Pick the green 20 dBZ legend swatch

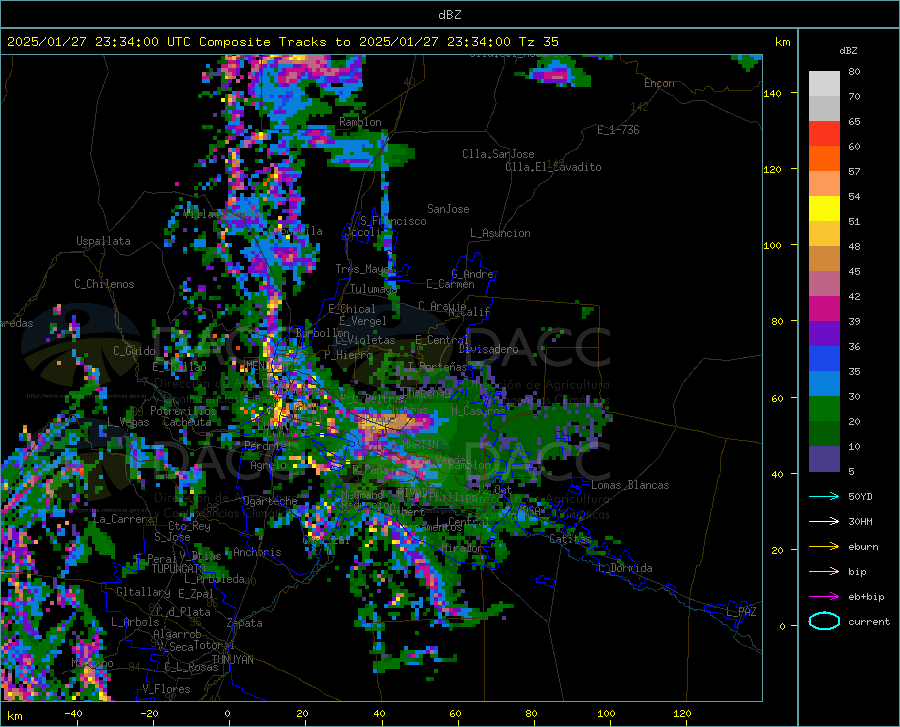pos(824,409)
